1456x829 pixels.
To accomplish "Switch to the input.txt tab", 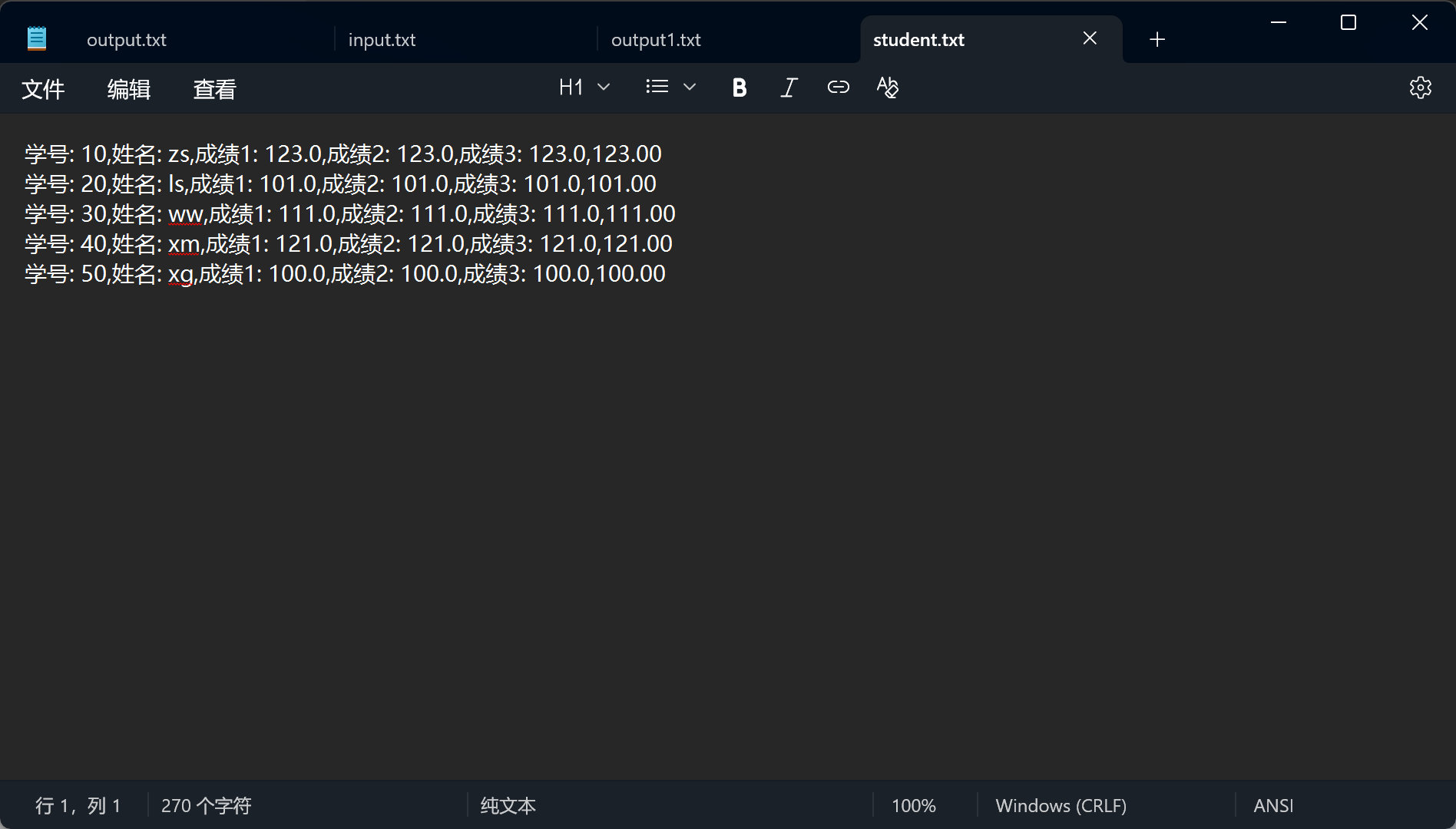I will pyautogui.click(x=382, y=40).
